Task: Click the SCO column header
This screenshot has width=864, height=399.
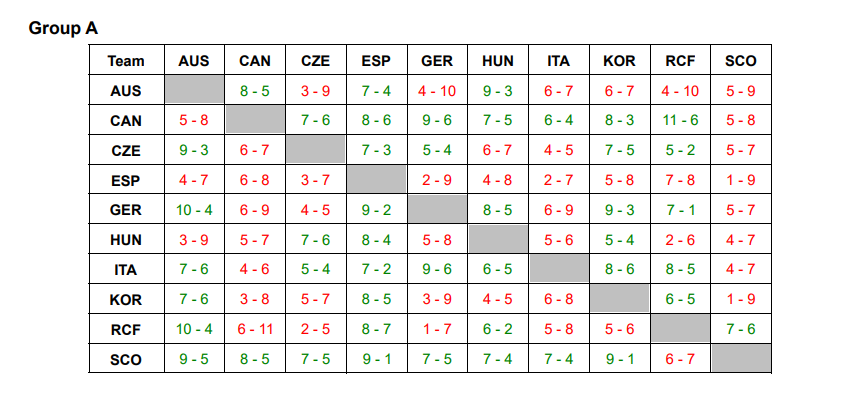Action: [x=741, y=61]
